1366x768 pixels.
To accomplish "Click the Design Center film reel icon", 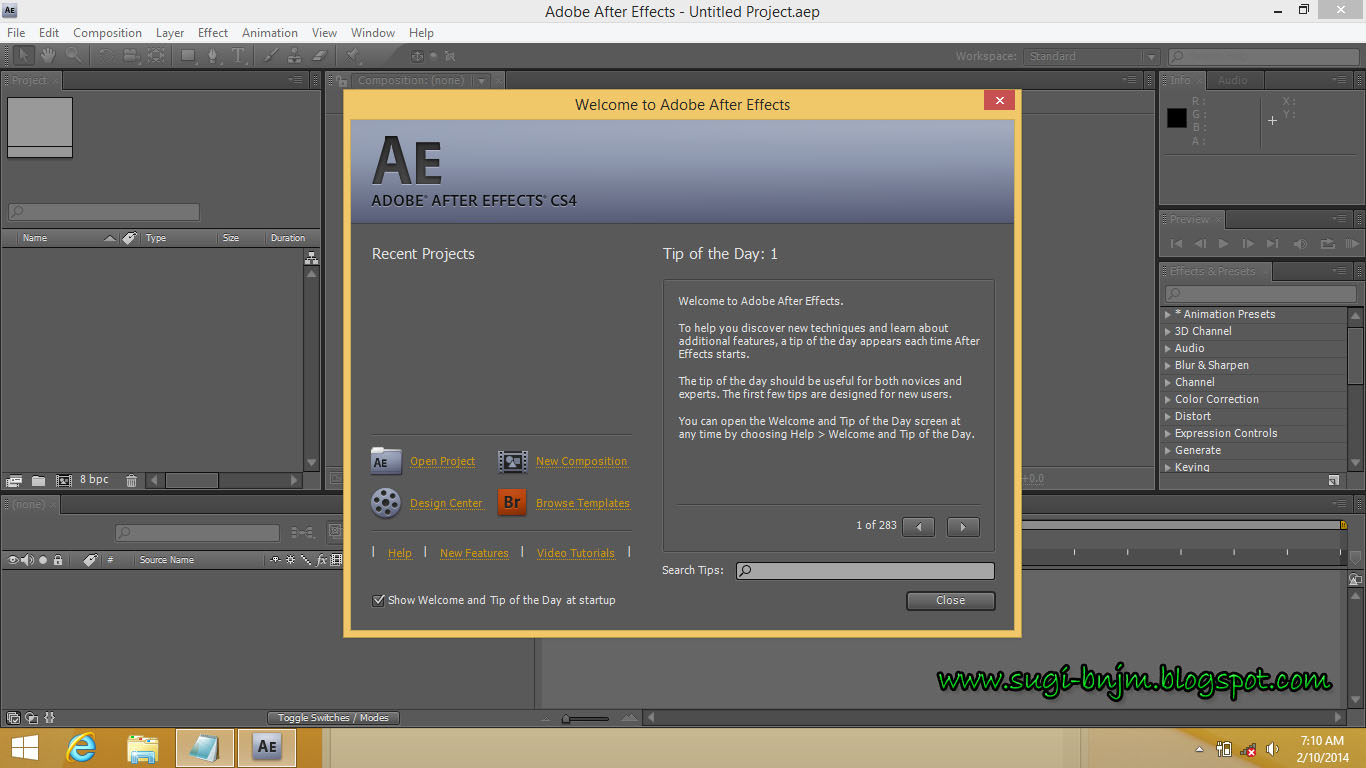I will (386, 502).
